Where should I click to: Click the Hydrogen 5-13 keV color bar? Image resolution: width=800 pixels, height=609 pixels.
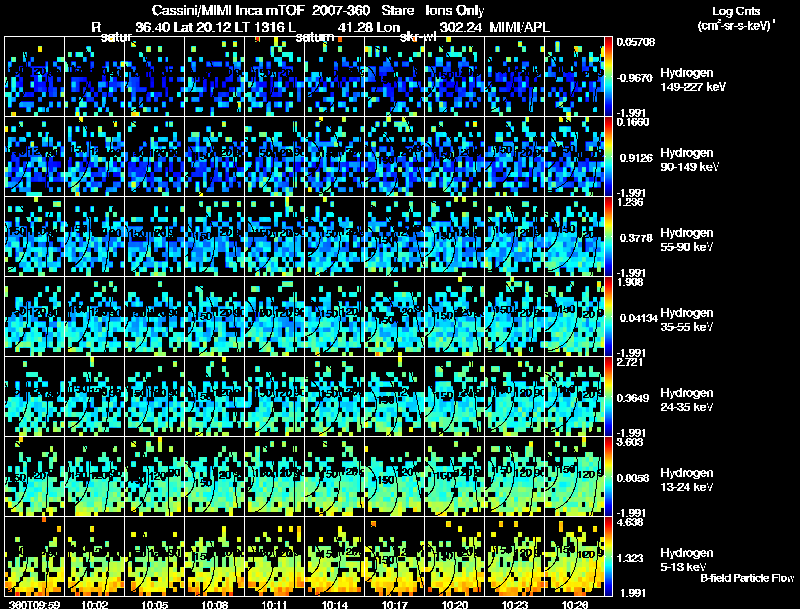tap(608, 557)
